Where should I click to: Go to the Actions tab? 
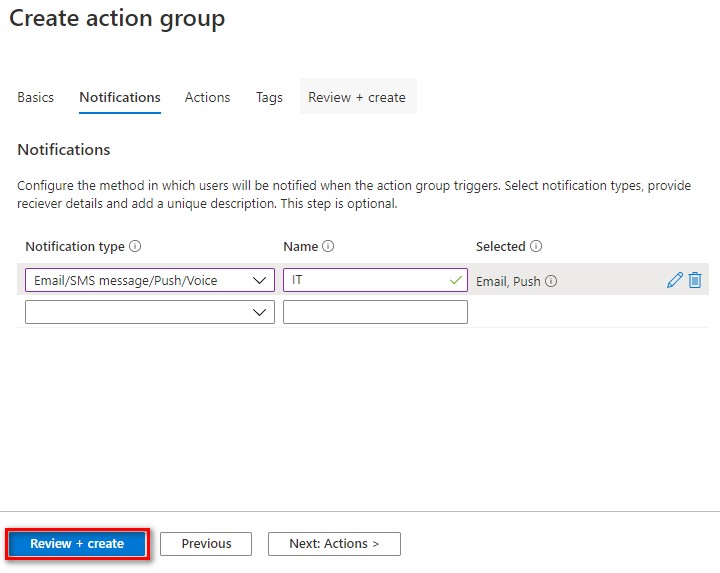click(207, 97)
